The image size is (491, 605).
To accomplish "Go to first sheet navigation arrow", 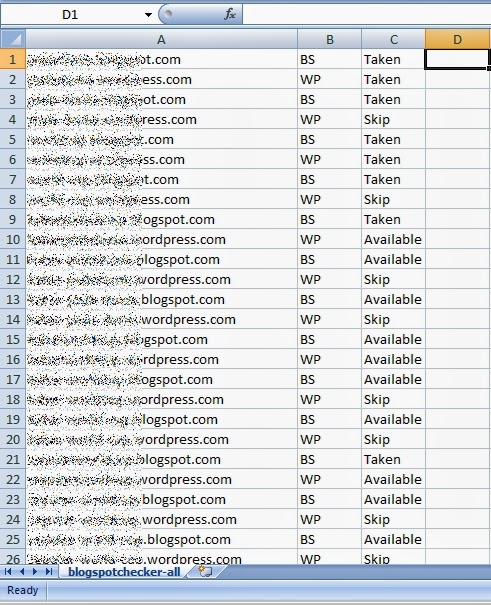I will point(8,571).
